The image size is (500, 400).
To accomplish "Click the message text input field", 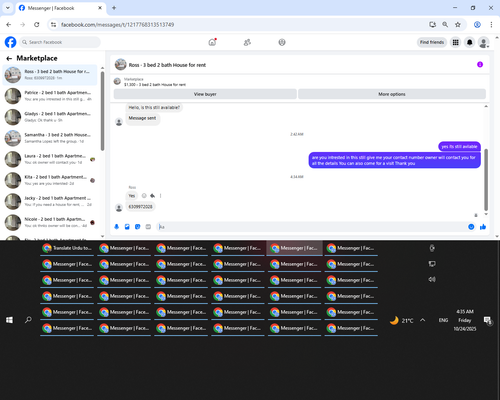I will (x=311, y=227).
